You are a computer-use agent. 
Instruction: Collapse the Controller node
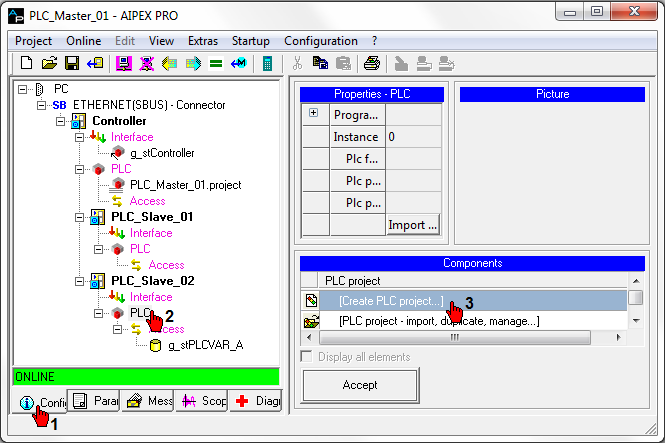[x=61, y=121]
